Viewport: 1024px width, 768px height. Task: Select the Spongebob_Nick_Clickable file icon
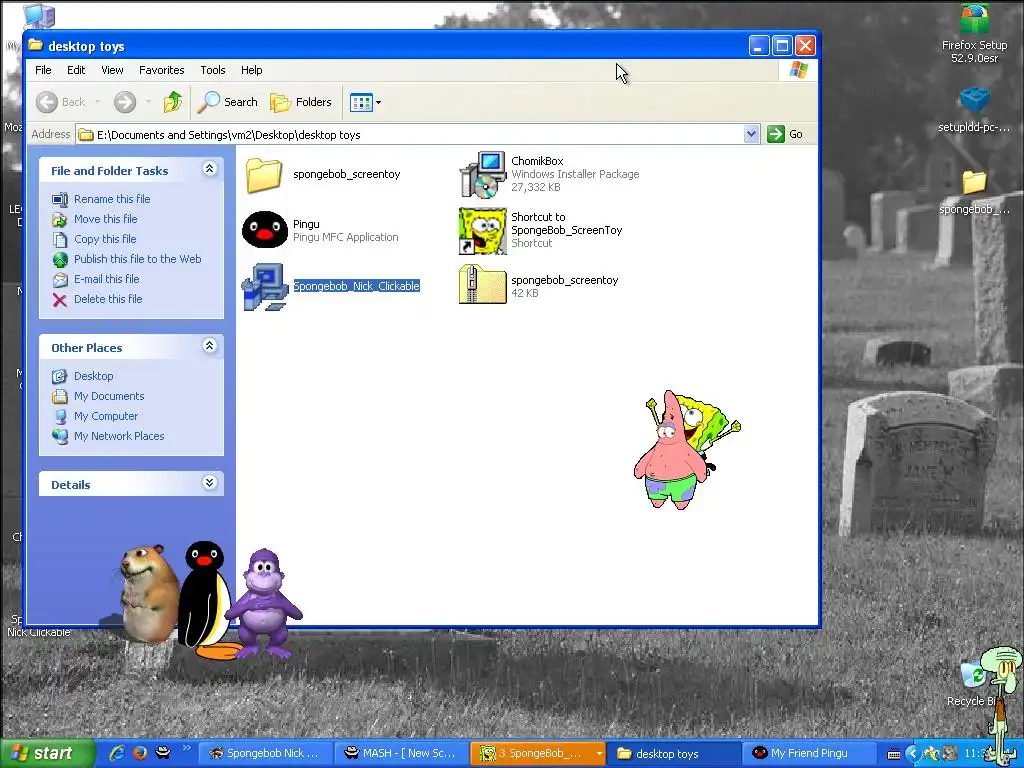point(264,286)
